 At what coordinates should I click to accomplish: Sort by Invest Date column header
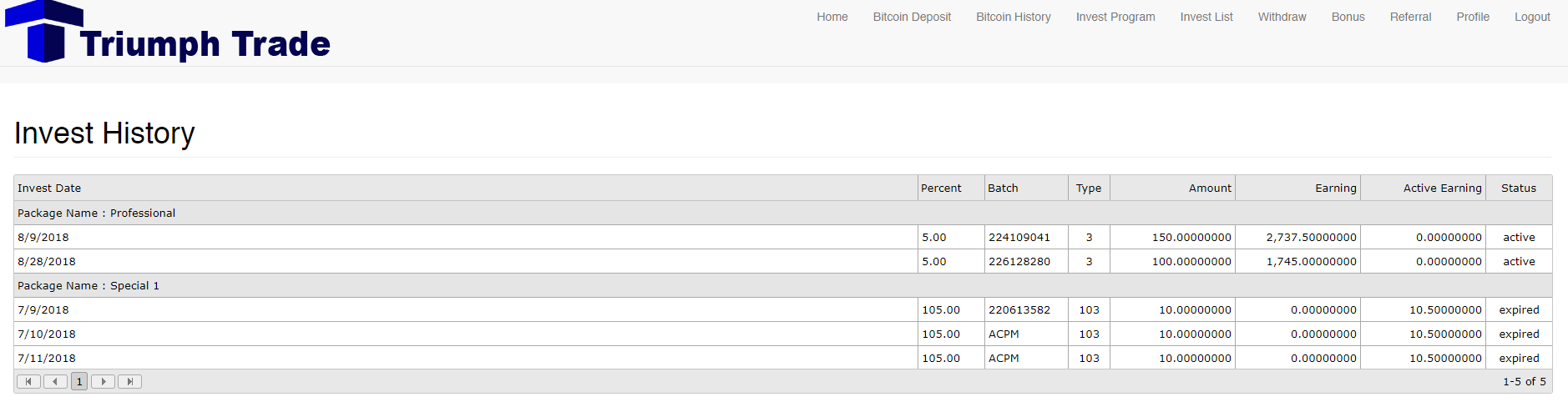click(x=49, y=188)
